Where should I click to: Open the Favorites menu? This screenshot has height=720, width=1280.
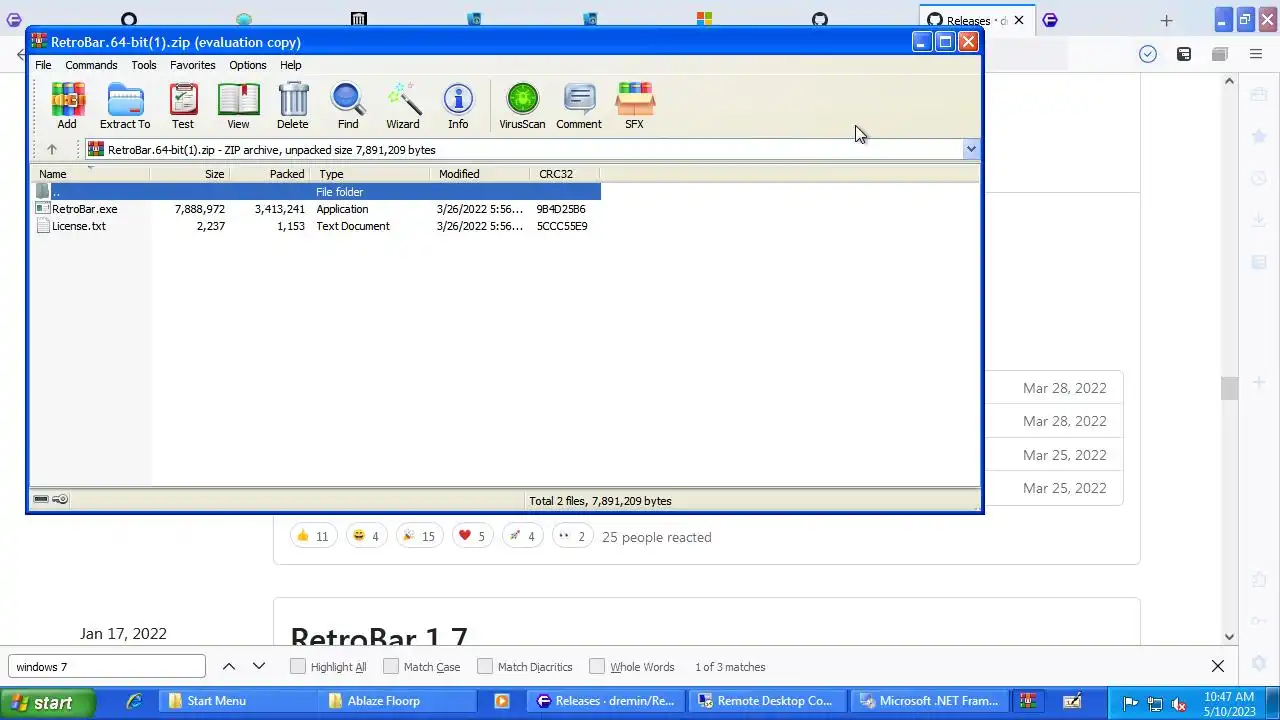pos(193,65)
